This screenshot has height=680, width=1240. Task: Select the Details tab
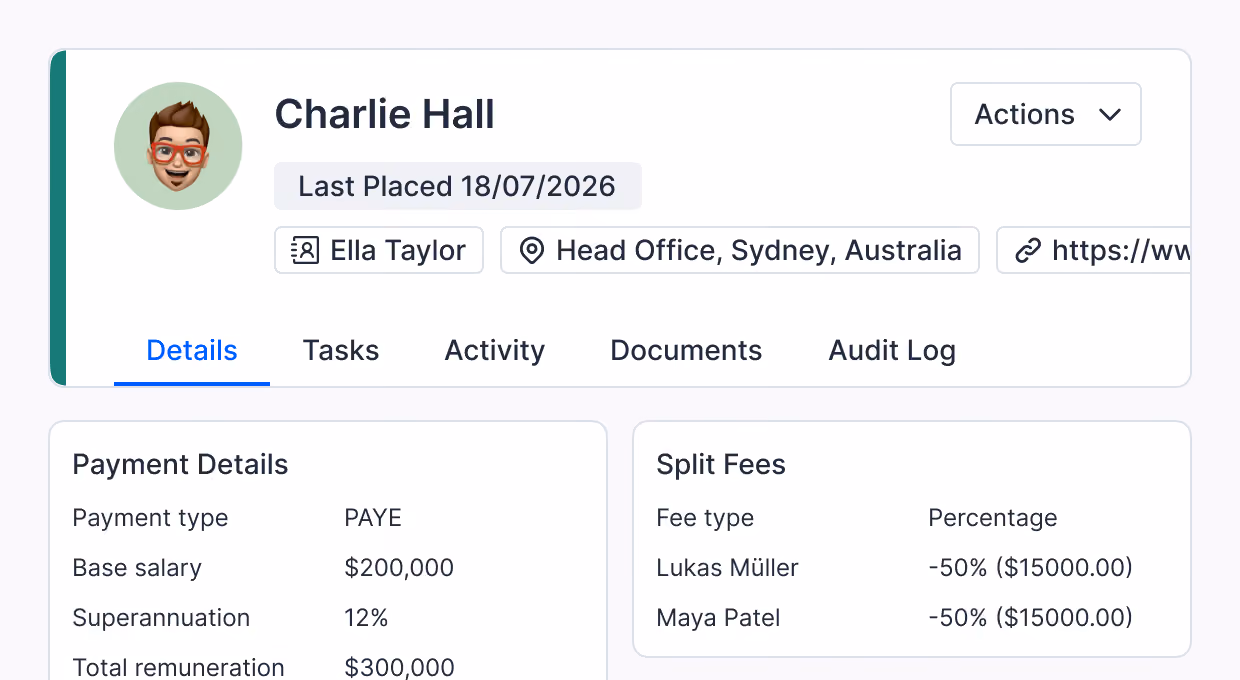coord(192,351)
